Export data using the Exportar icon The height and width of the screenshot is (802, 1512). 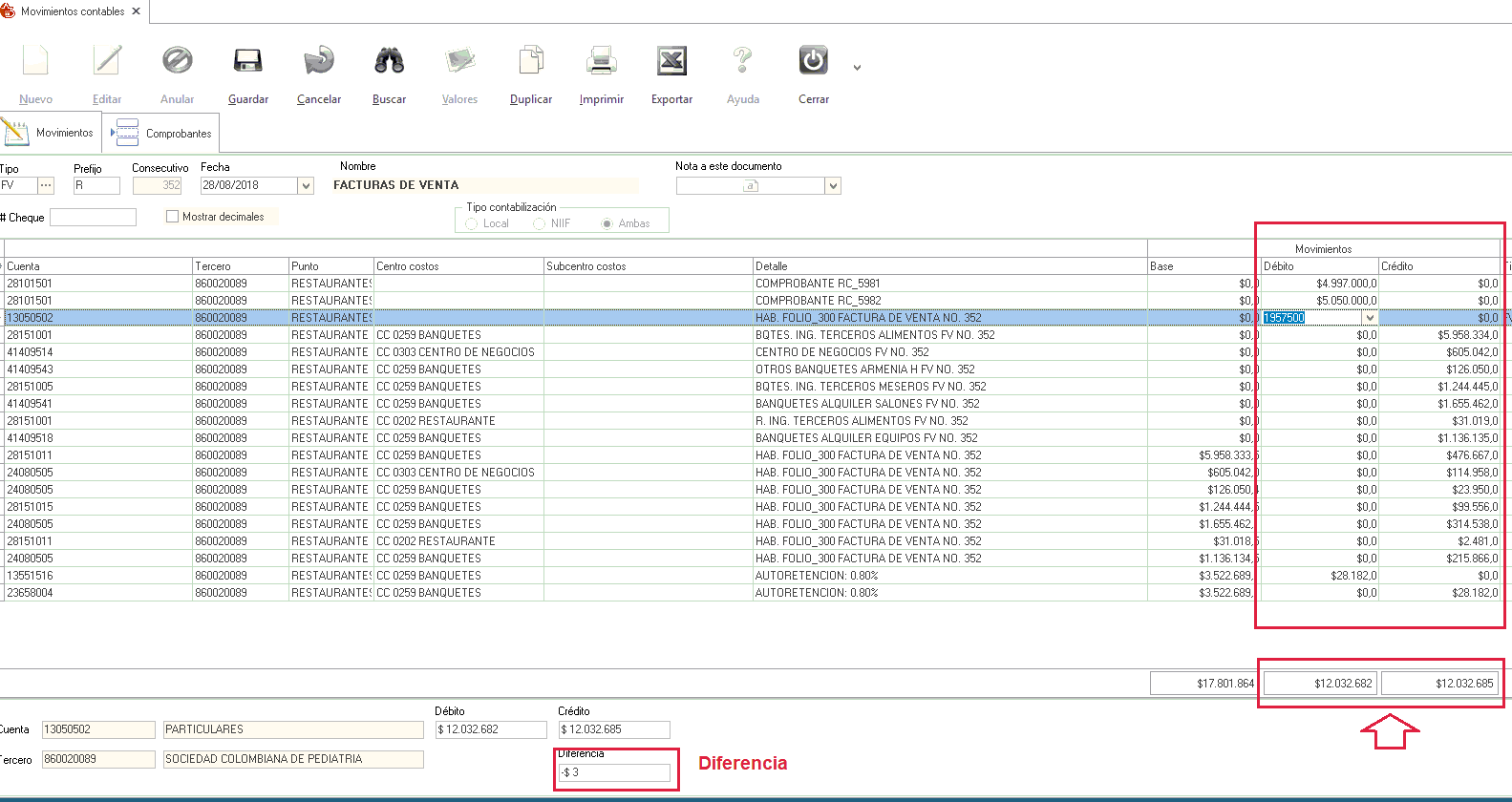pyautogui.click(x=671, y=61)
